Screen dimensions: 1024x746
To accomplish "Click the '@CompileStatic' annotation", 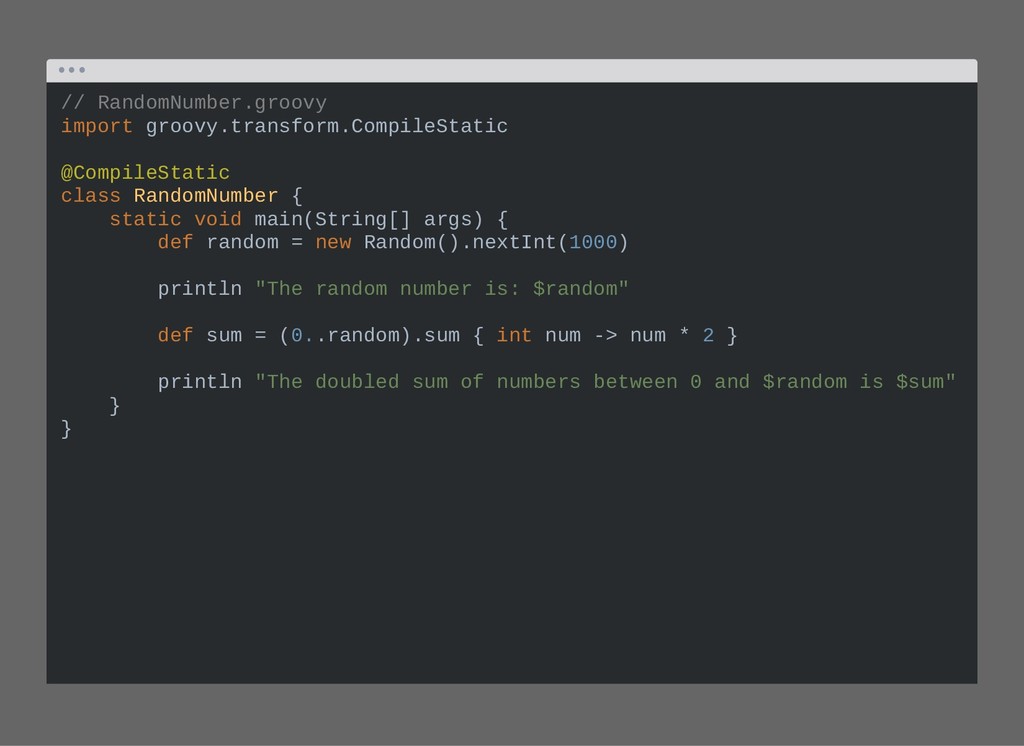I will click(x=145, y=172).
